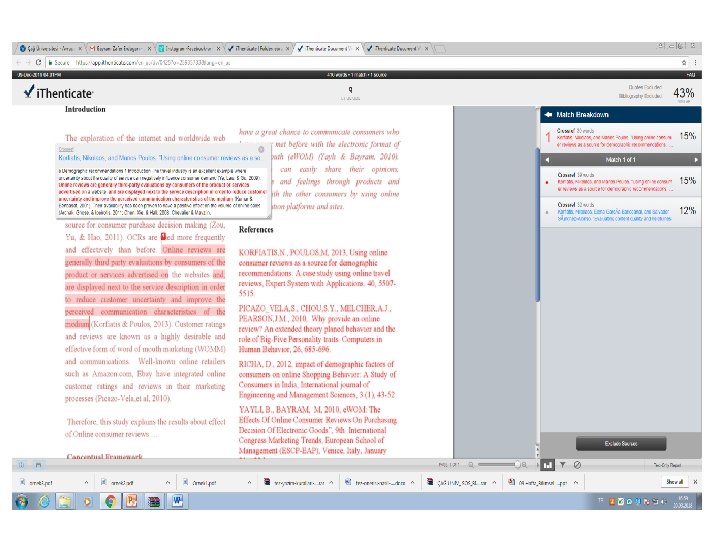Click the References heading
The image size is (720, 540).
tap(256, 230)
